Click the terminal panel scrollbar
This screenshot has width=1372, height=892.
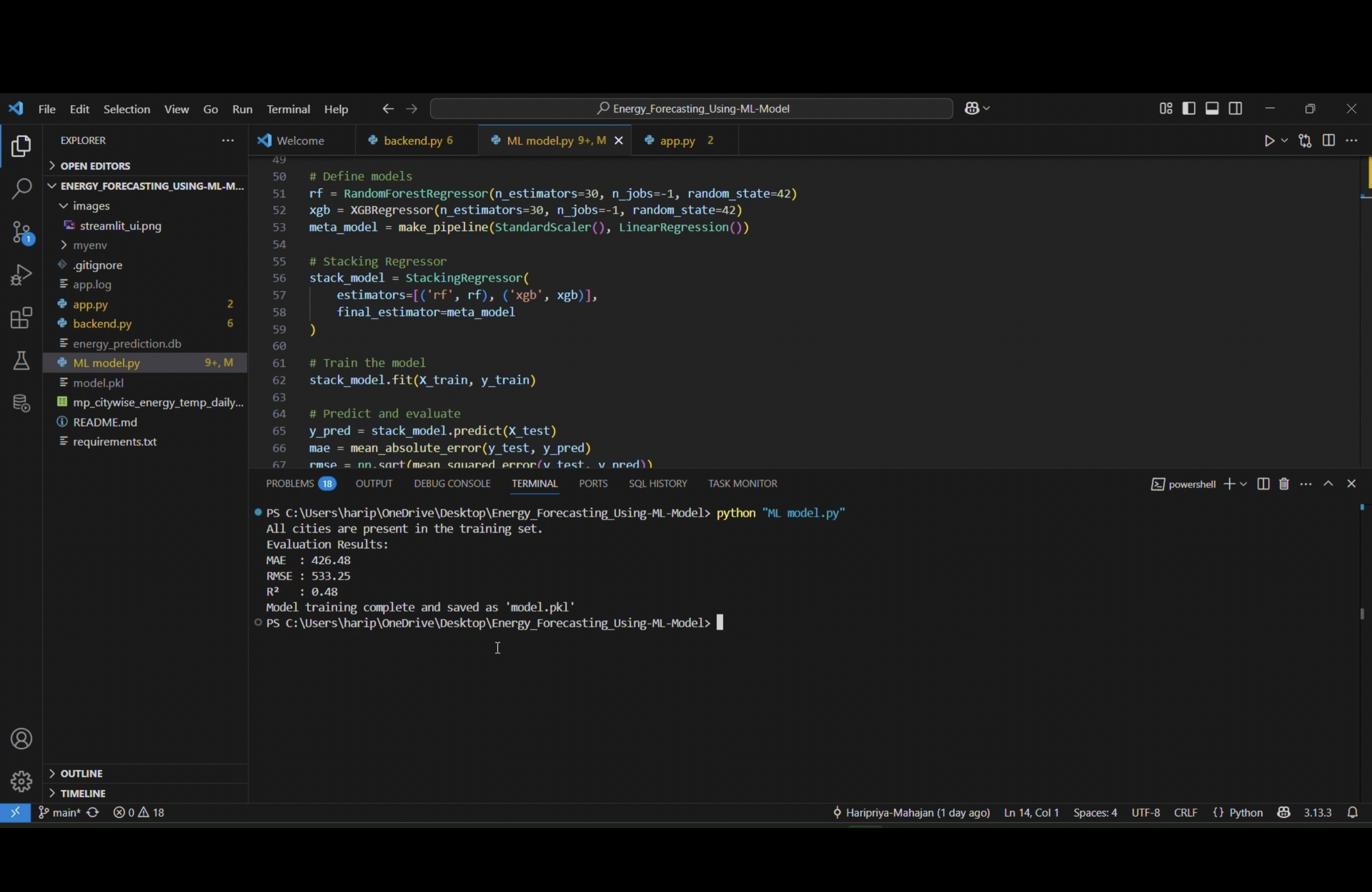tap(1362, 614)
